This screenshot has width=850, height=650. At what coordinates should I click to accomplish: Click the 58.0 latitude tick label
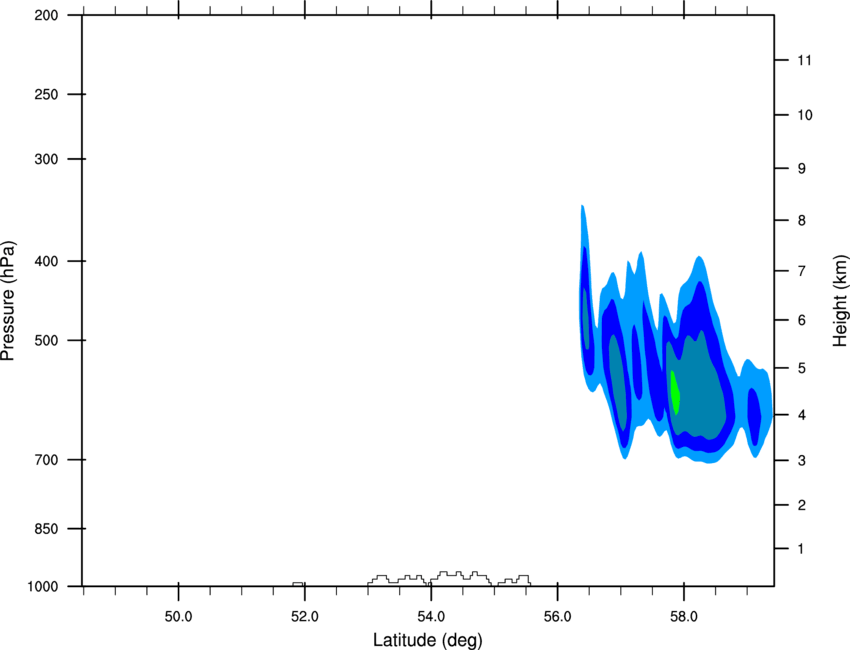coord(684,617)
